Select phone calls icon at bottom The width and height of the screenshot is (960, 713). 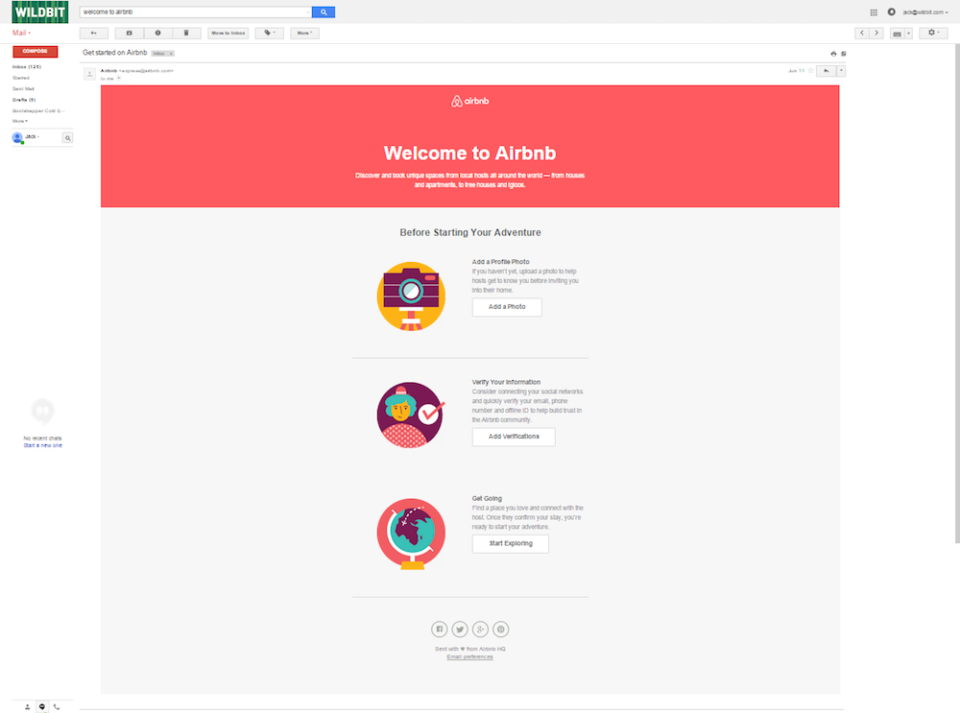pyautogui.click(x=57, y=707)
